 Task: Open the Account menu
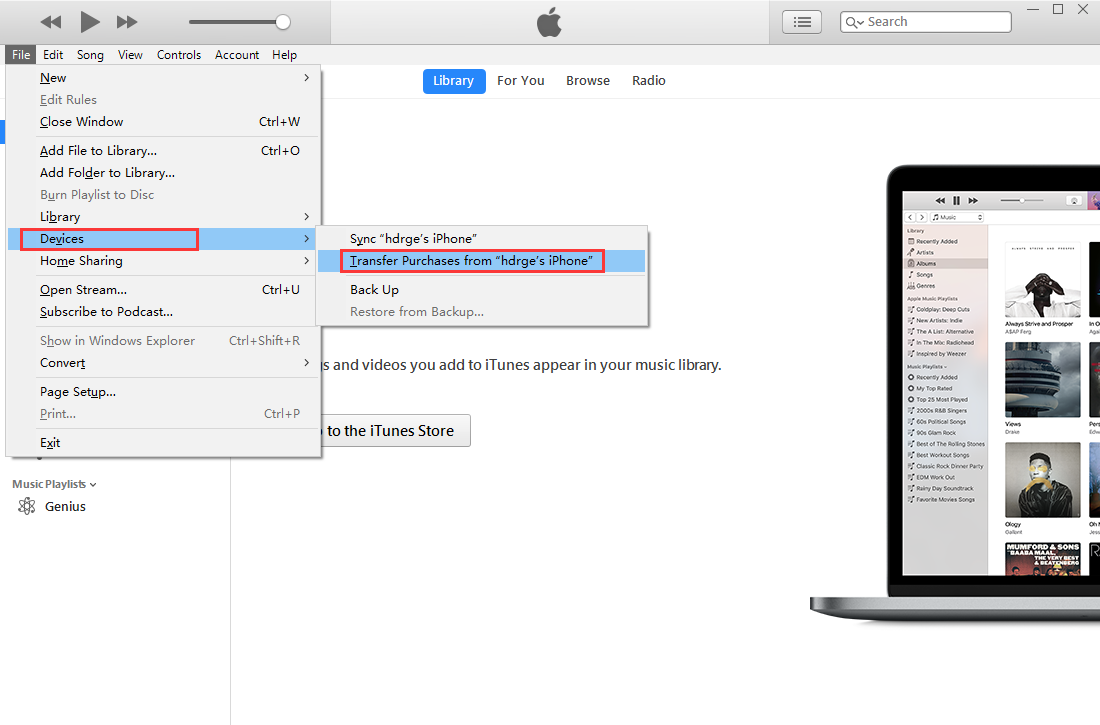(x=236, y=55)
